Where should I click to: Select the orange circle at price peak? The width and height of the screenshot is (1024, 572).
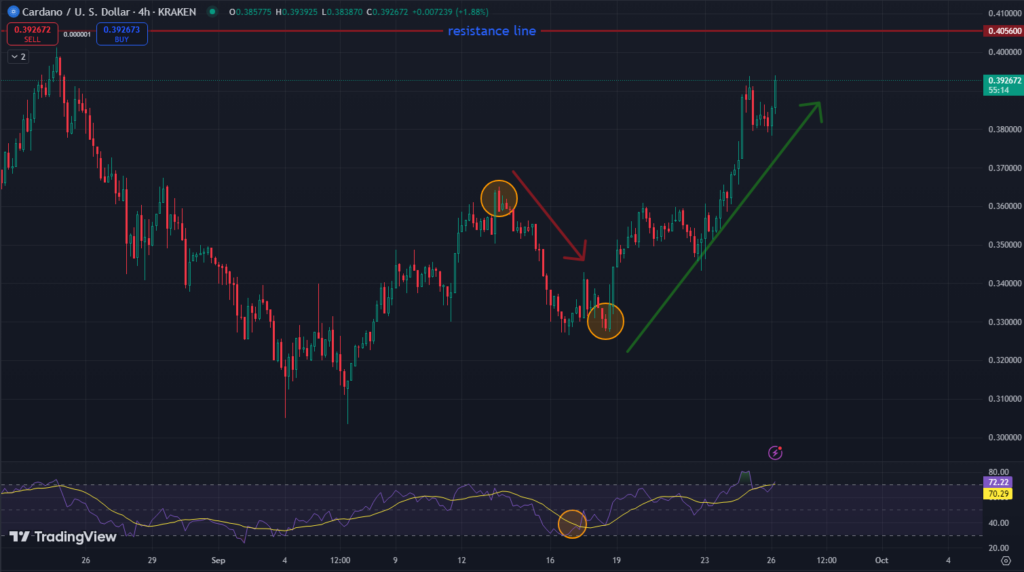pyautogui.click(x=499, y=199)
